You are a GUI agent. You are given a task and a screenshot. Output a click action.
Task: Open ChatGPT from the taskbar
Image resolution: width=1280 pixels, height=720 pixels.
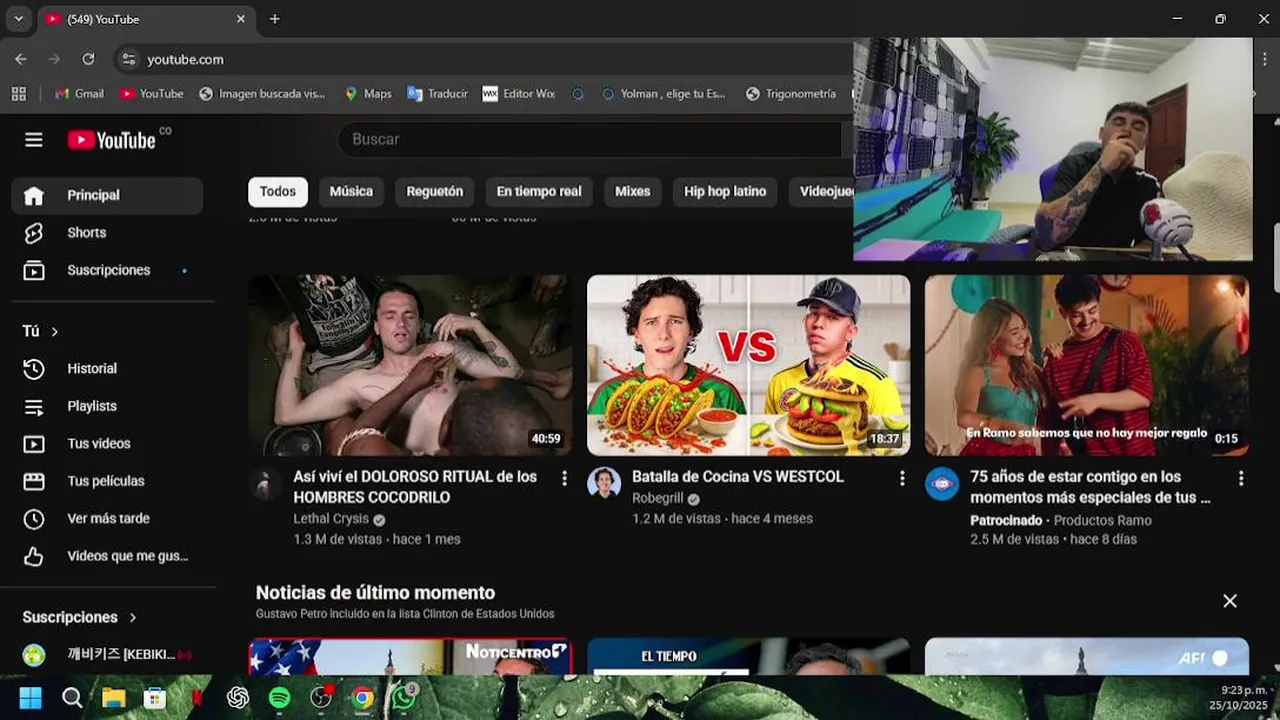(x=238, y=698)
